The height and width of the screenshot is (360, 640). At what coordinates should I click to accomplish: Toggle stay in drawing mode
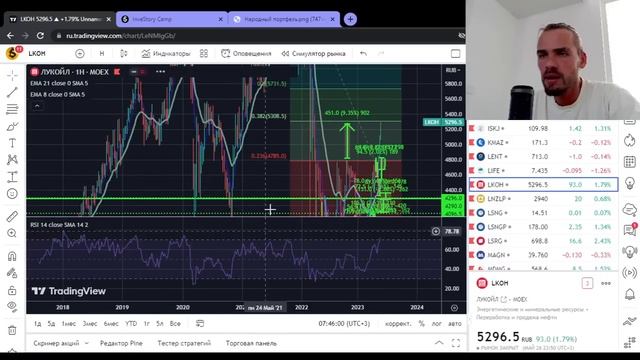tap(12, 273)
